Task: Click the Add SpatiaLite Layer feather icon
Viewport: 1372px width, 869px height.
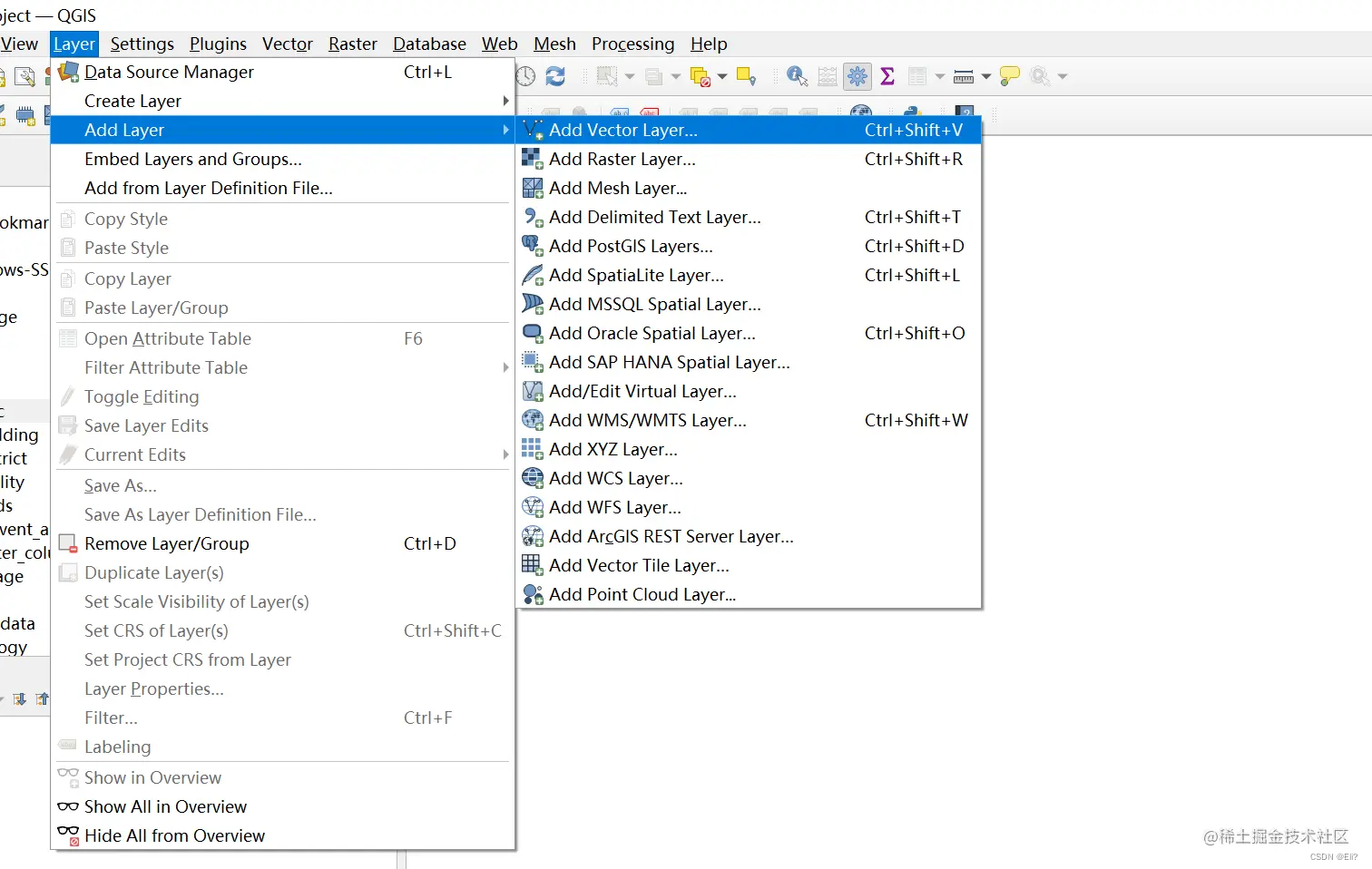Action: tap(533, 275)
